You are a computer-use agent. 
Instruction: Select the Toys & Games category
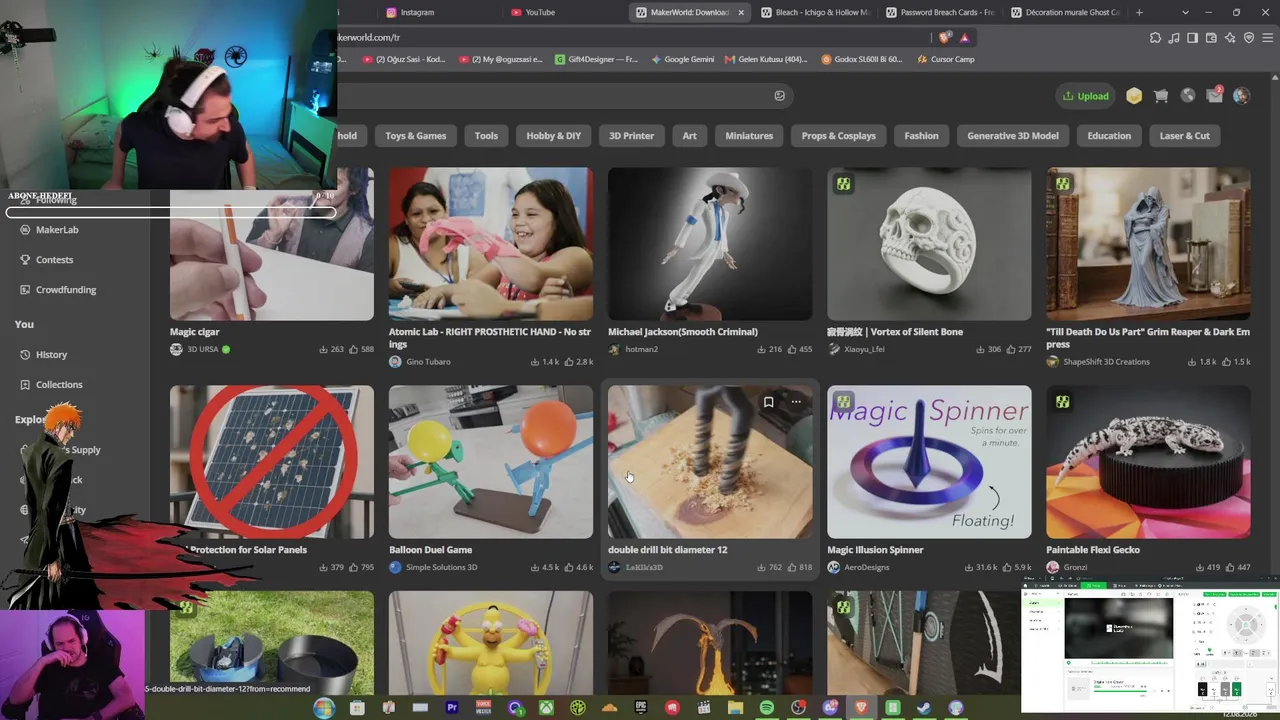tap(416, 136)
